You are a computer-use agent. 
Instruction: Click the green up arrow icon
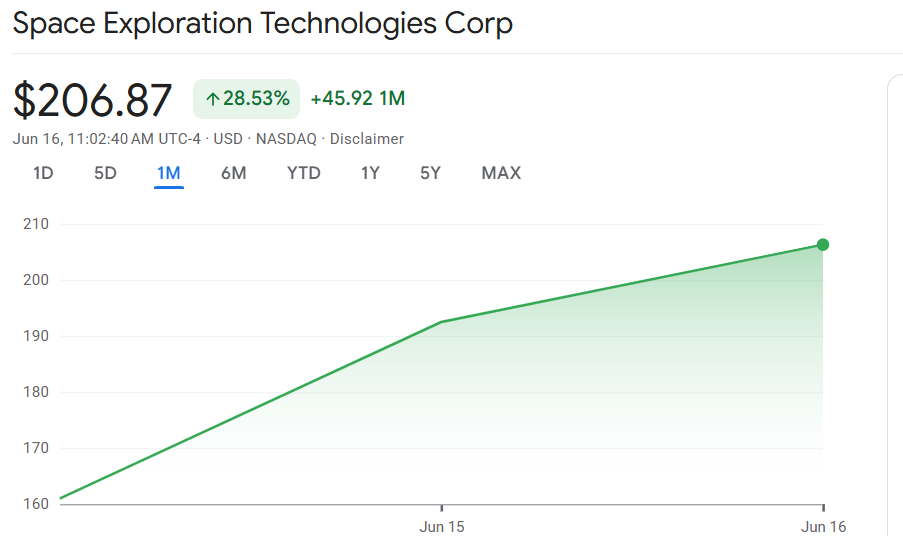click(213, 100)
